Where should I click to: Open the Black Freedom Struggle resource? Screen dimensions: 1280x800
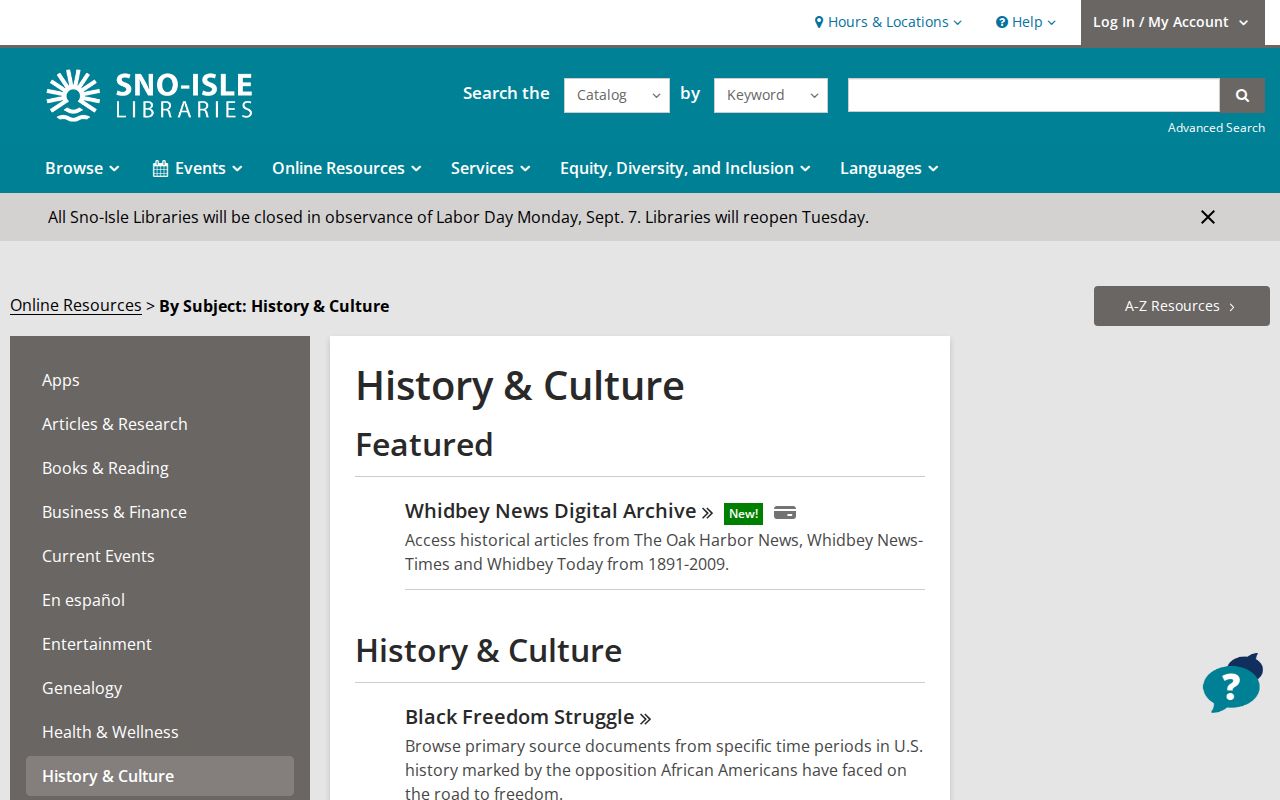click(528, 717)
